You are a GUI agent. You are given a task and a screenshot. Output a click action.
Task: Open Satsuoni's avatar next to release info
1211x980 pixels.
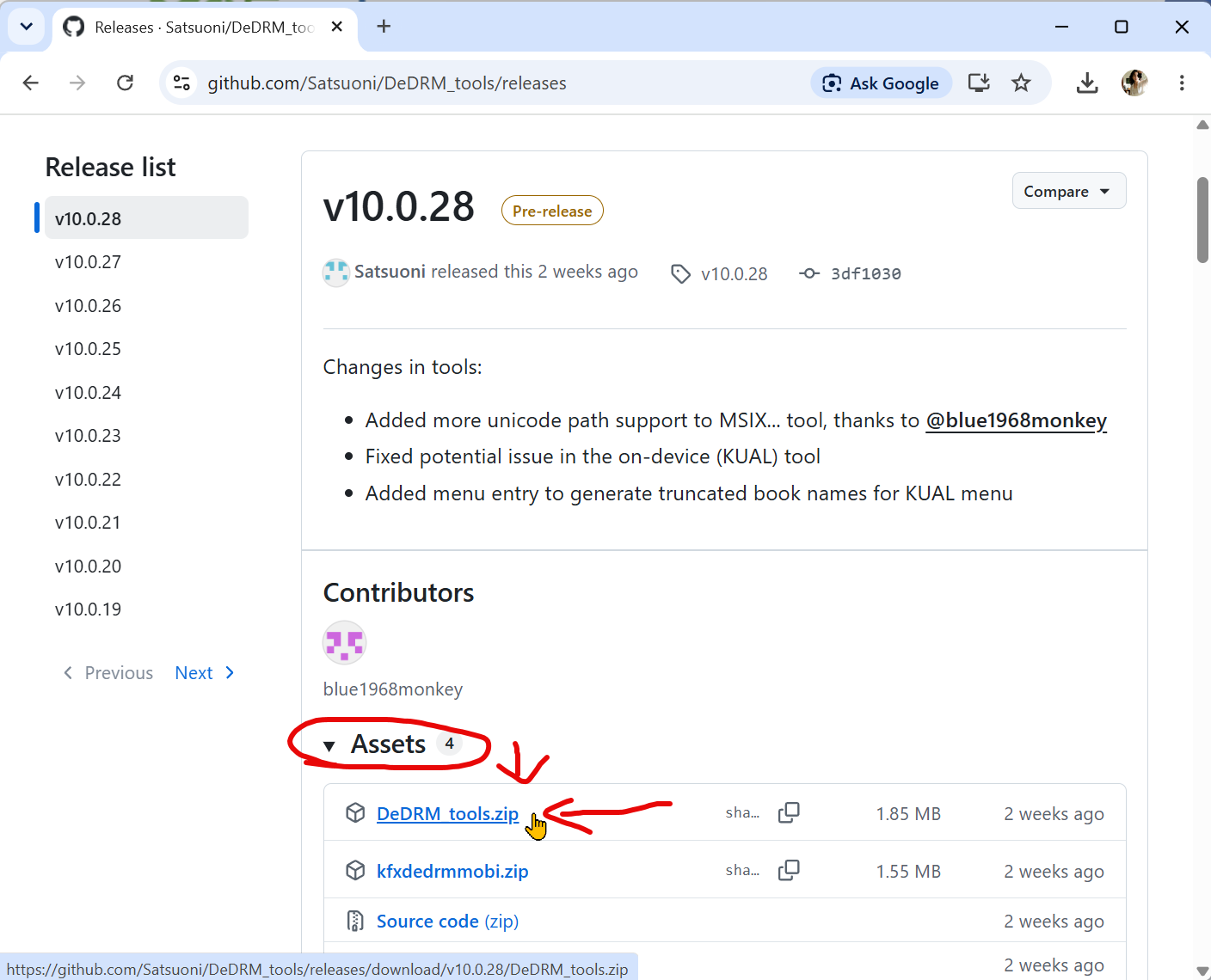coord(336,273)
